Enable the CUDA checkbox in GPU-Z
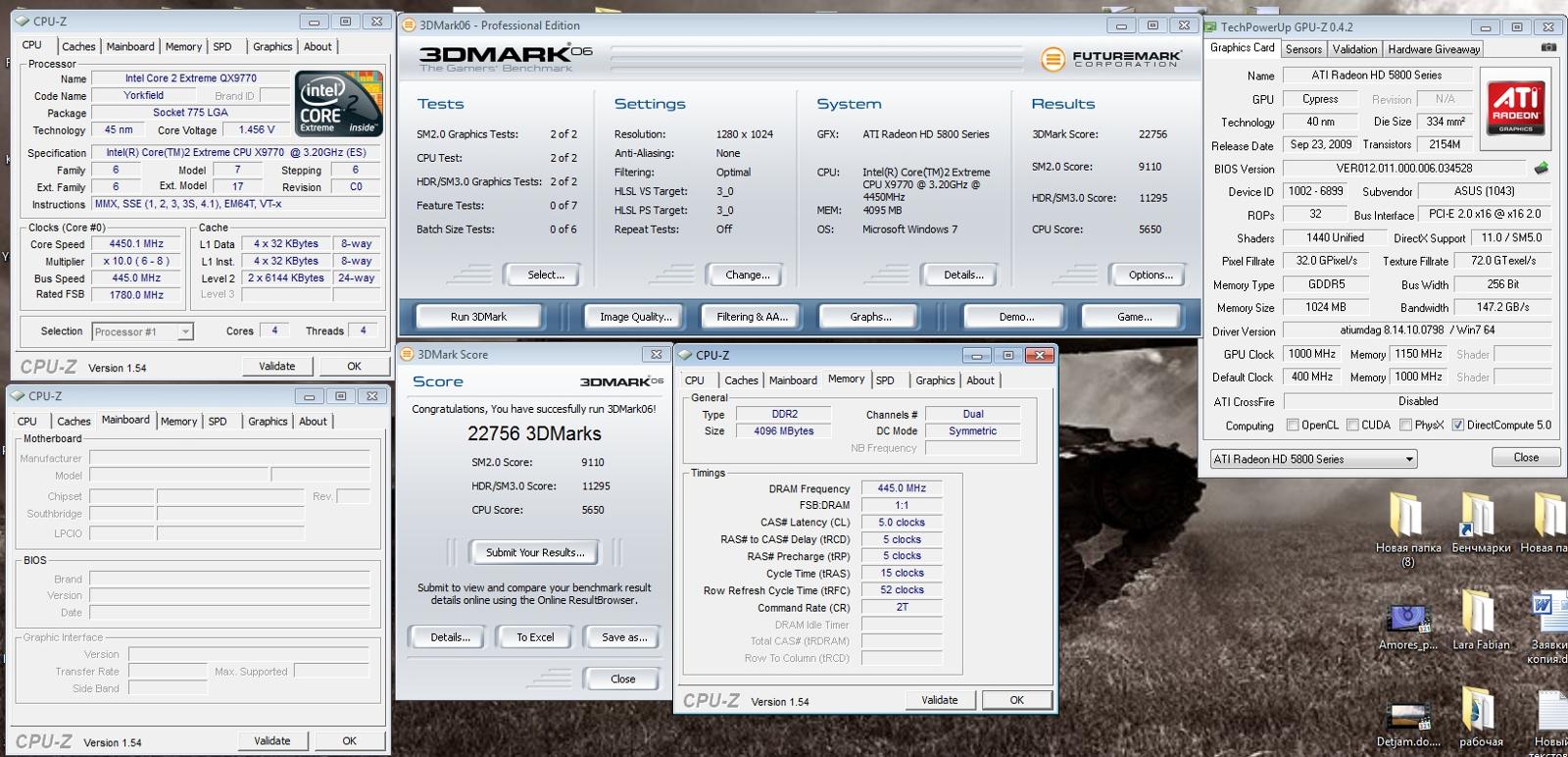1568x757 pixels. 1352,425
